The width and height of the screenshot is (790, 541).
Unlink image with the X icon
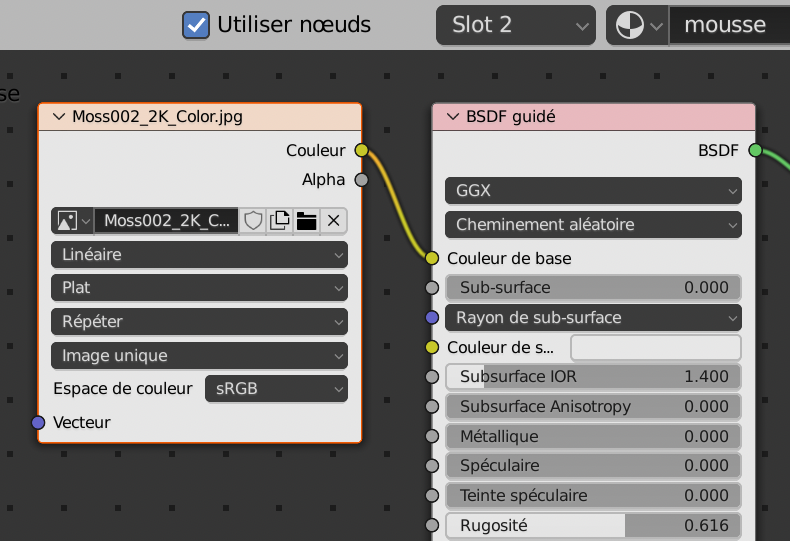pyautogui.click(x=334, y=221)
